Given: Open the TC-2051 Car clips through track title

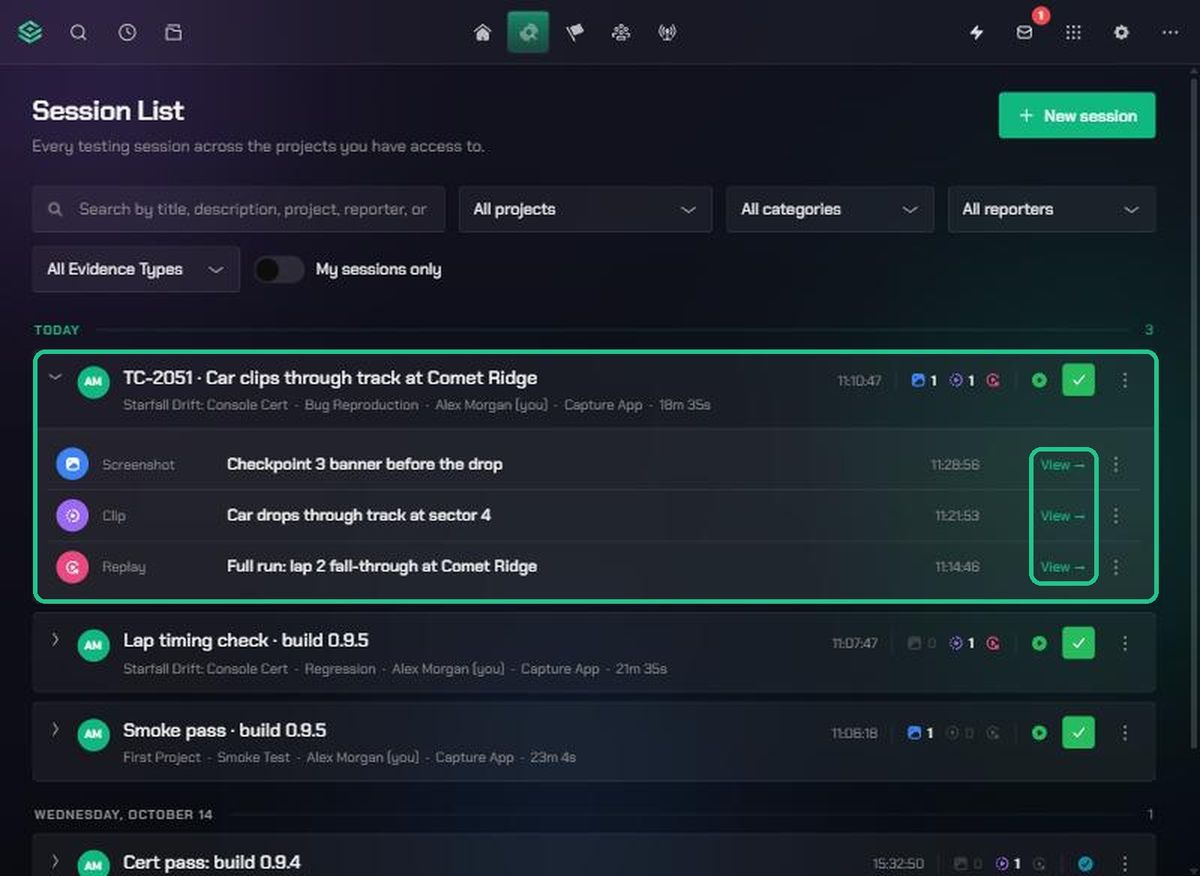Looking at the screenshot, I should pyautogui.click(x=330, y=378).
